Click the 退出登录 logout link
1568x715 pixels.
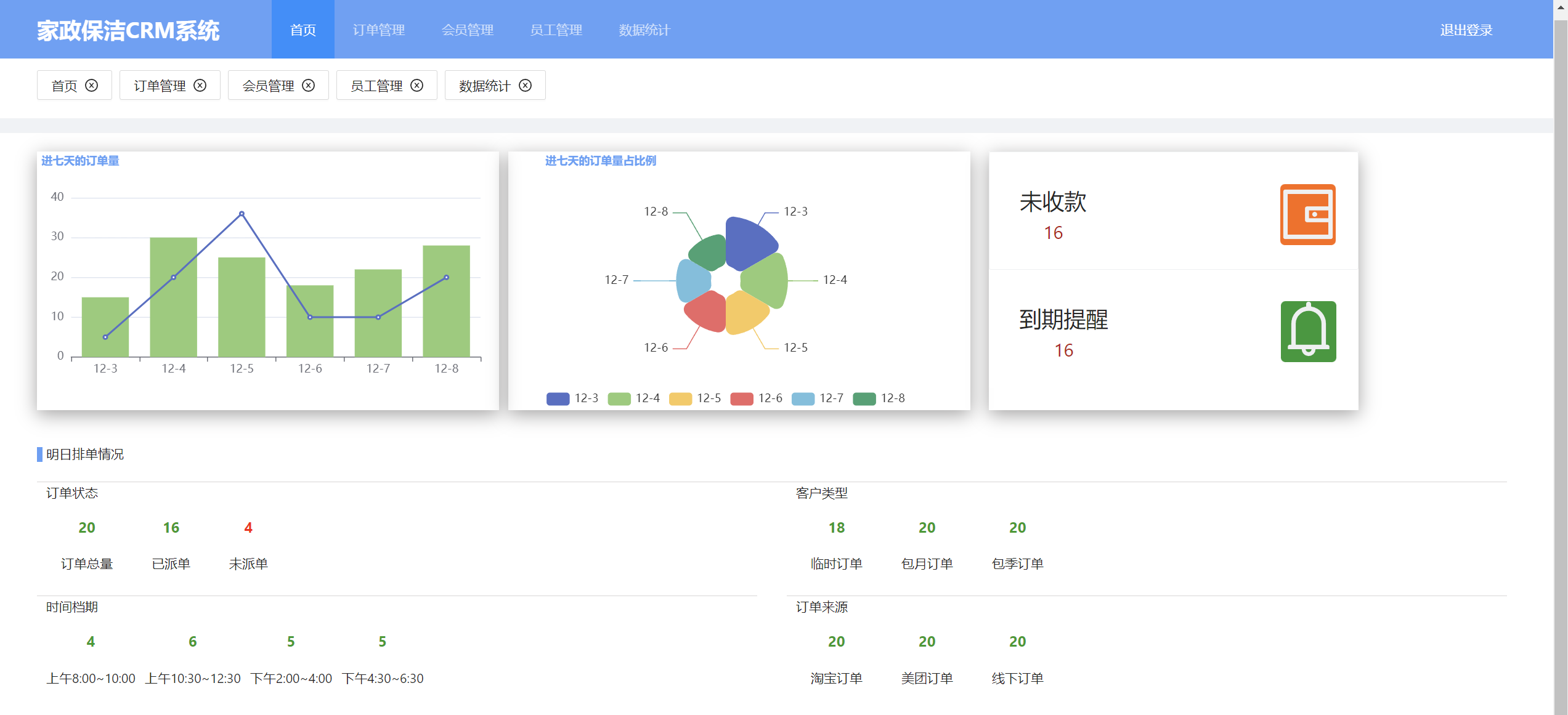[1466, 30]
